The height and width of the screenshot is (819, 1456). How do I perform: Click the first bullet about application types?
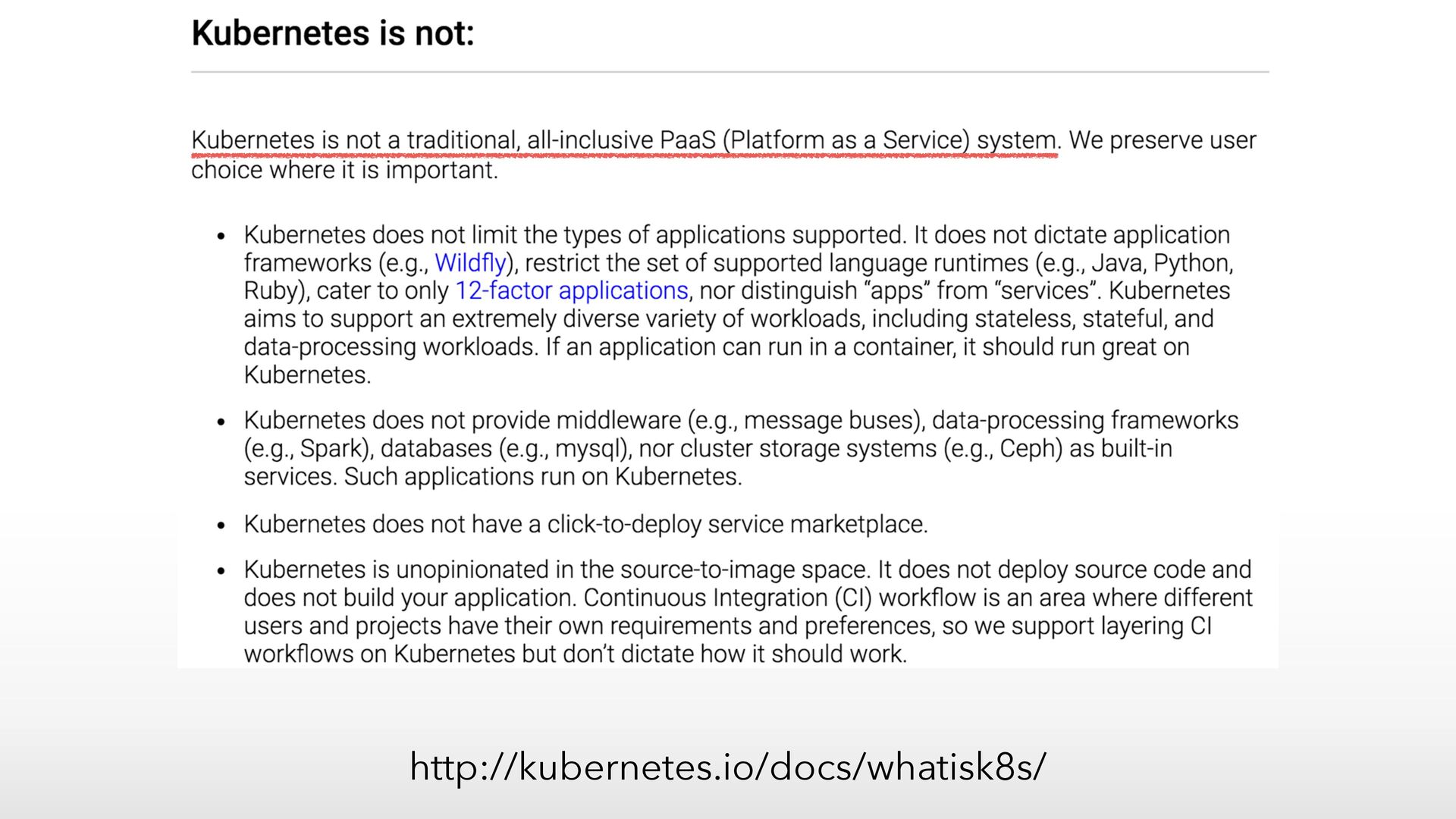pos(737,305)
